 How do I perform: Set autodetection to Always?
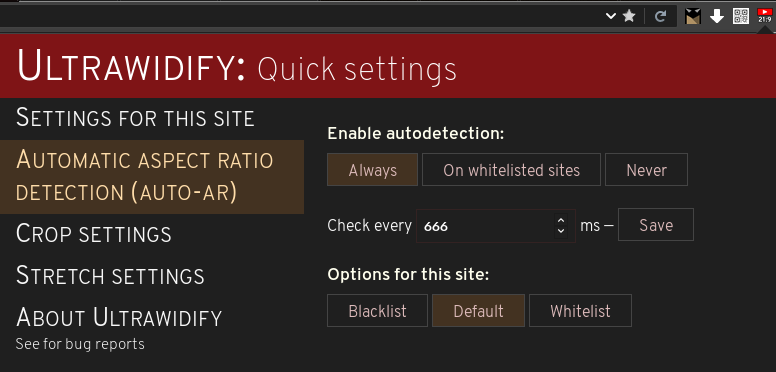373,170
